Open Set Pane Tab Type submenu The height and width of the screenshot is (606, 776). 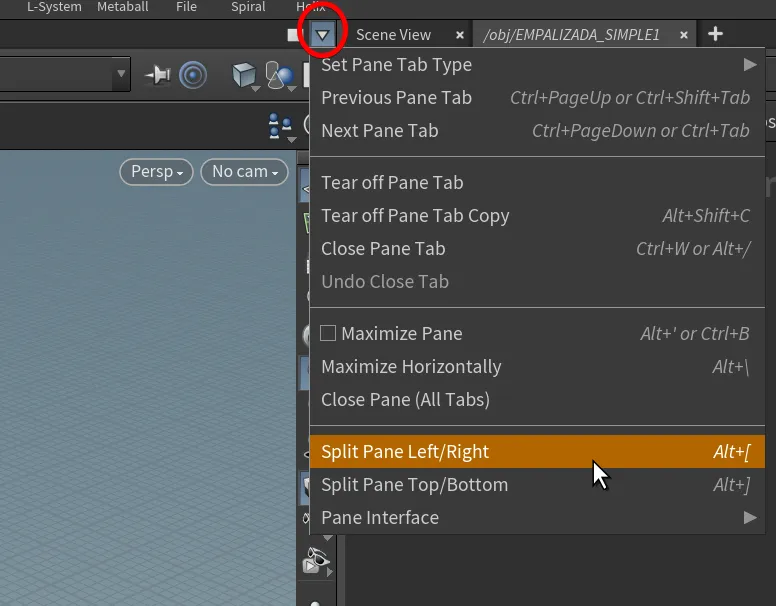point(537,65)
